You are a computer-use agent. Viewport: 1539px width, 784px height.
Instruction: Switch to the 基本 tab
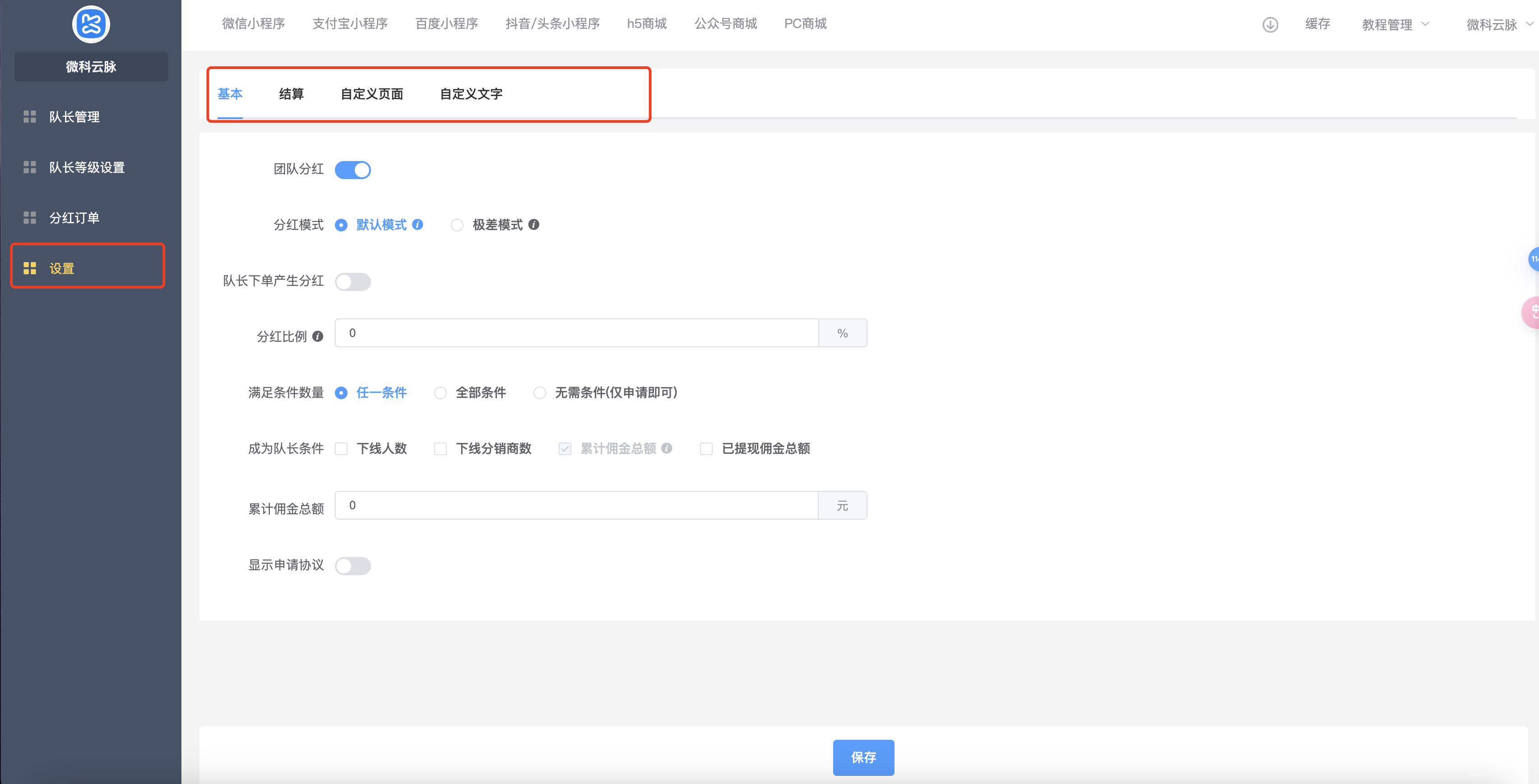pos(230,94)
